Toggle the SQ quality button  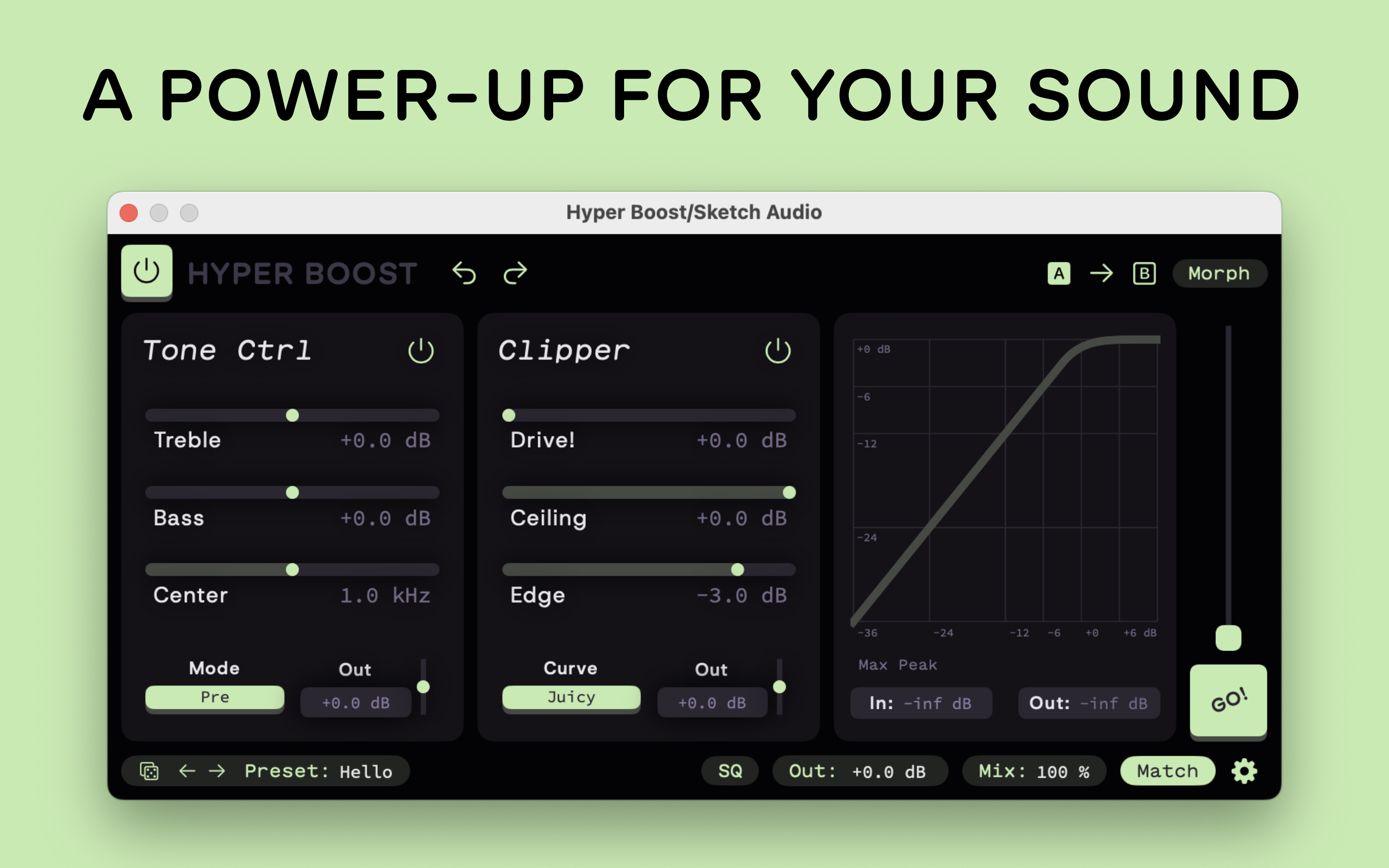[730, 771]
